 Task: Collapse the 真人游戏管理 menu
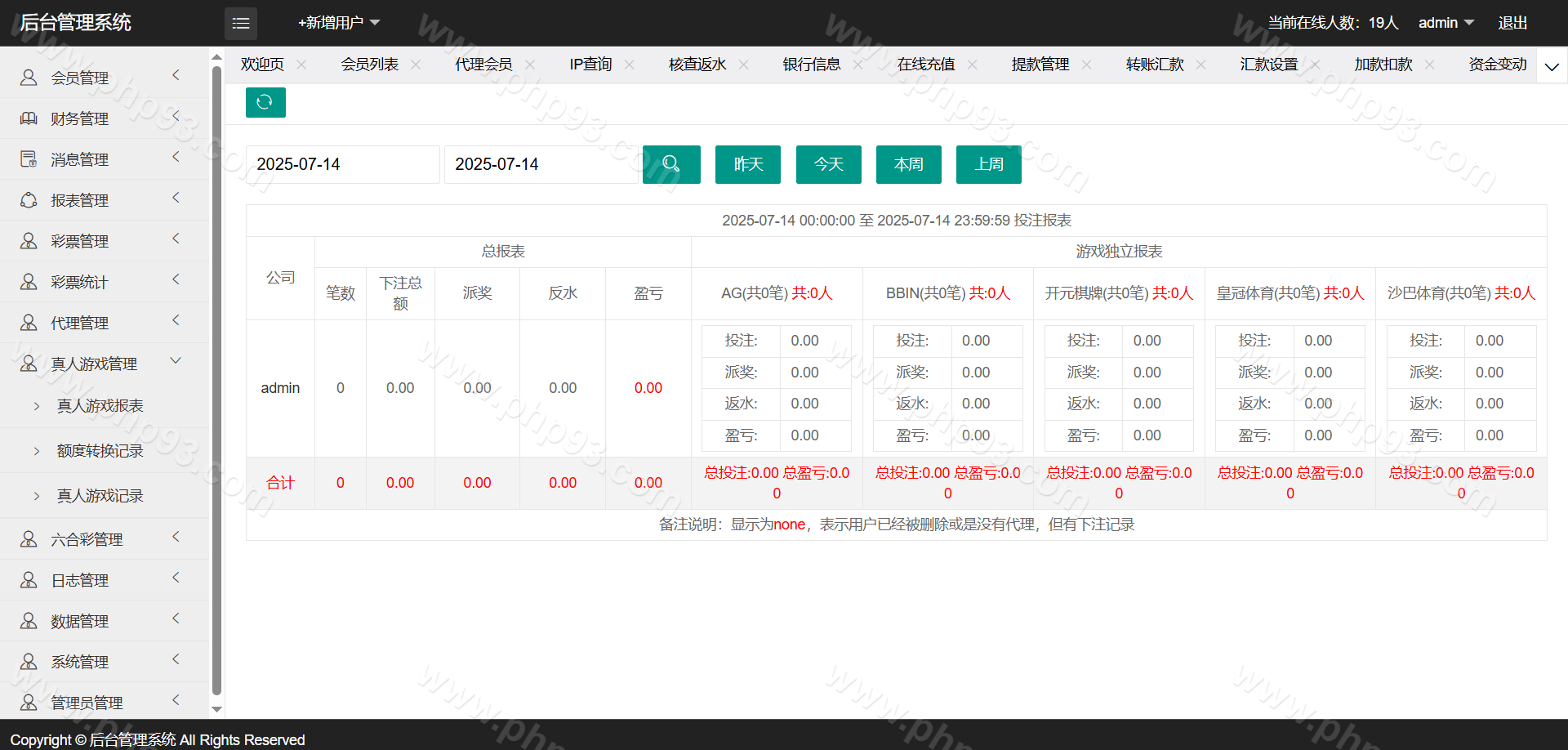pyautogui.click(x=176, y=361)
